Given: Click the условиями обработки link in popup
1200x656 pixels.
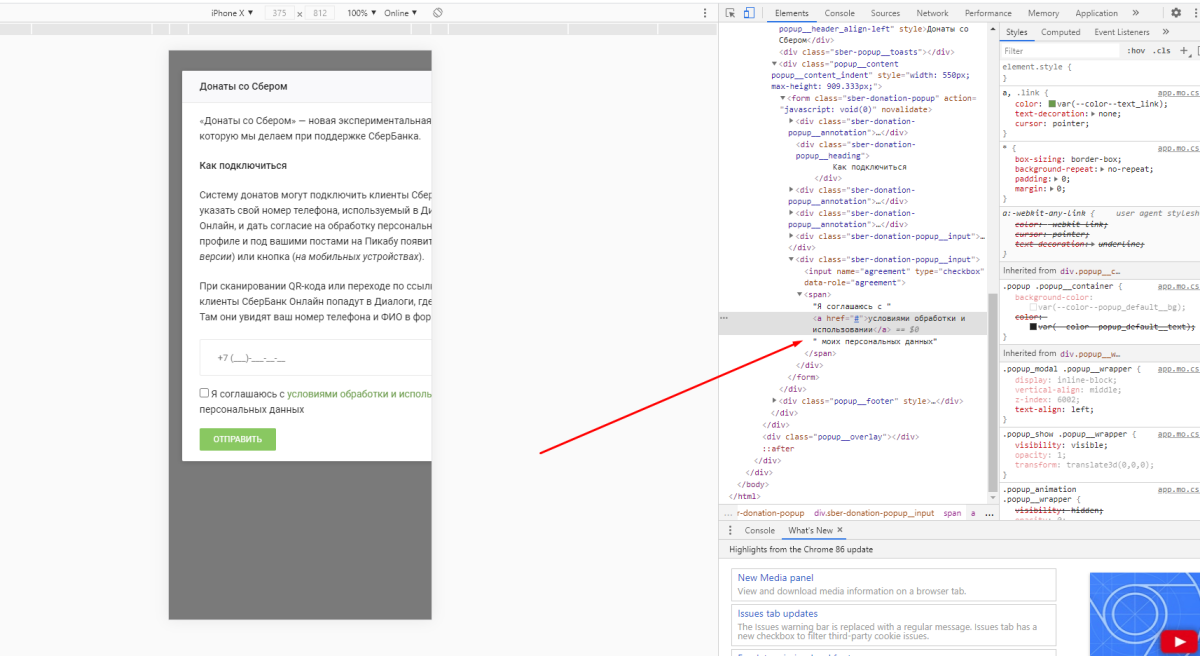Looking at the screenshot, I should pos(359,394).
